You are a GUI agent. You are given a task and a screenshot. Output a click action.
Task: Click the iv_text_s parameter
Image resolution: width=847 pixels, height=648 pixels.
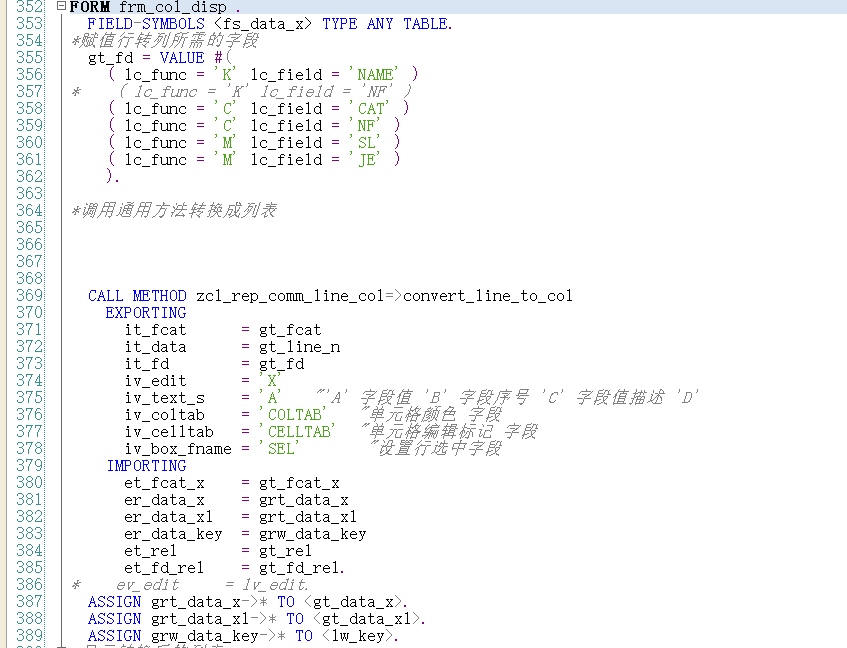164,397
